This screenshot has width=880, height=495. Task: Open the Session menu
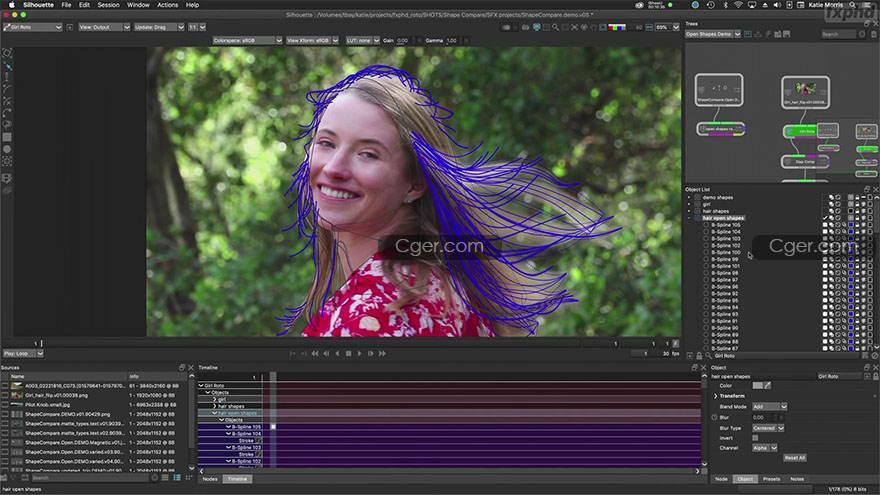(108, 4)
